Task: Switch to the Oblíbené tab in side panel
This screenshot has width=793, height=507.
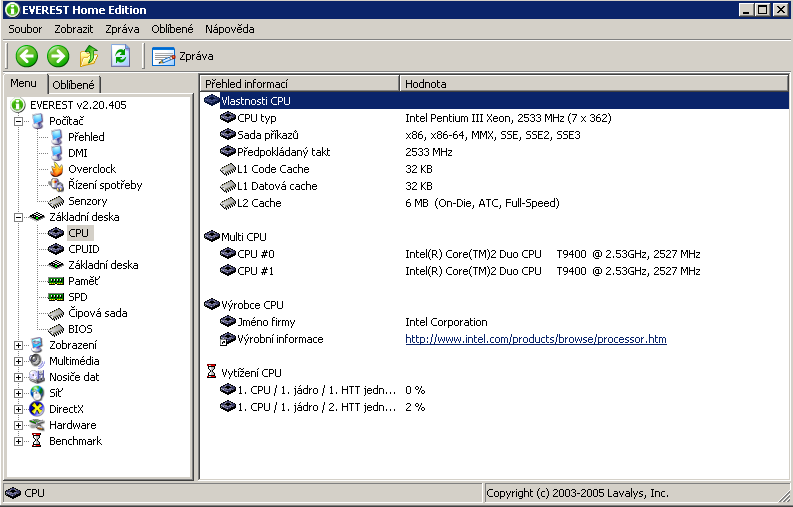Action: click(x=73, y=85)
